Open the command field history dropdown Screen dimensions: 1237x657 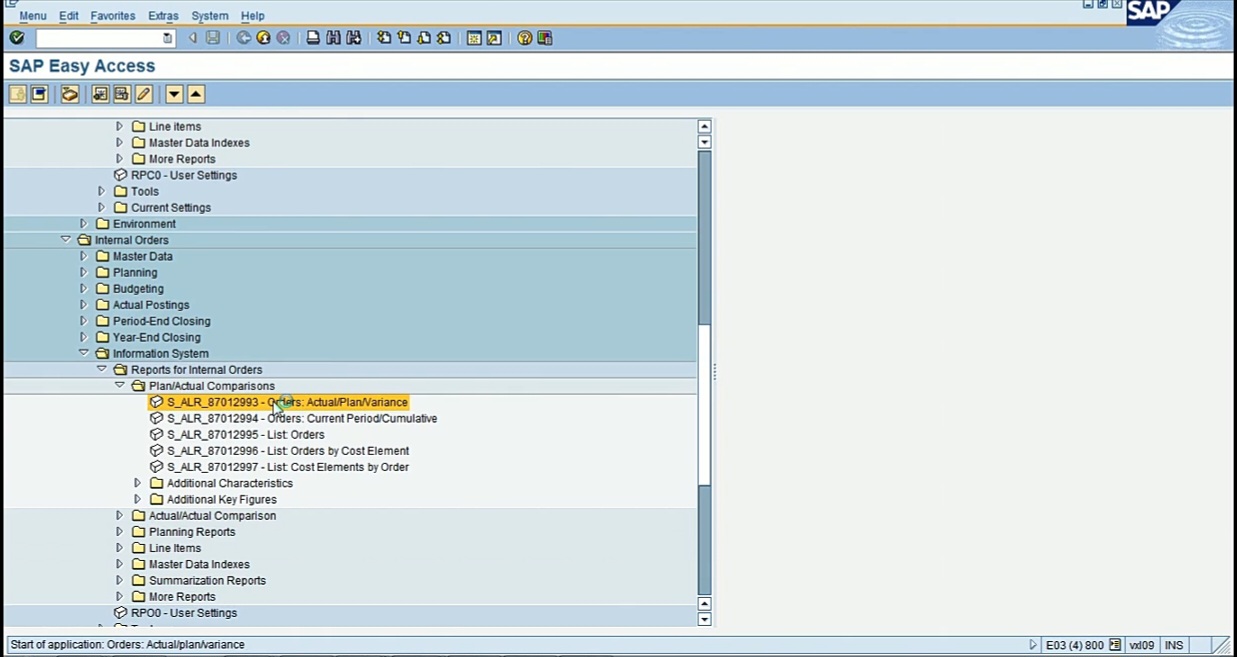[x=167, y=38]
